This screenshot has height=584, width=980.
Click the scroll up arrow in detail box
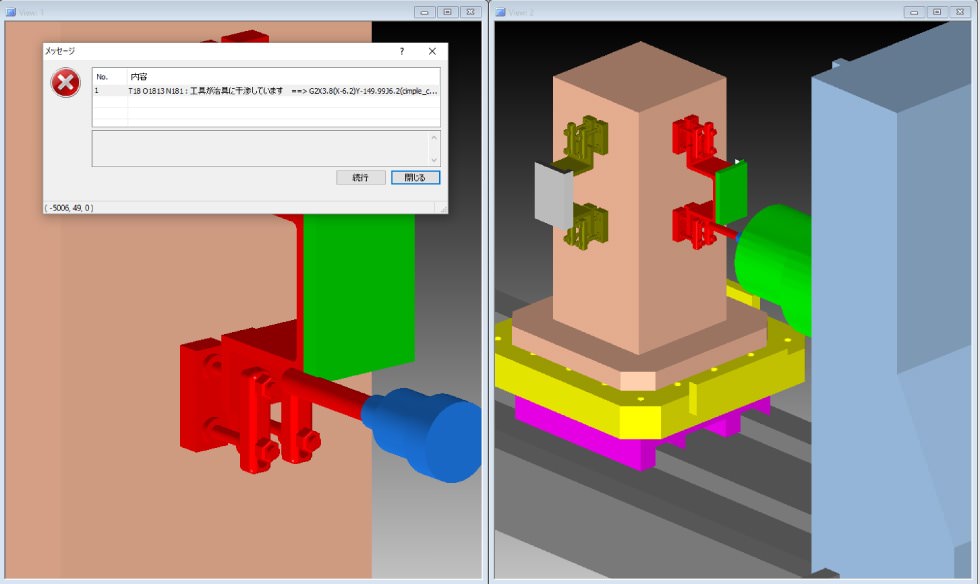click(x=434, y=137)
